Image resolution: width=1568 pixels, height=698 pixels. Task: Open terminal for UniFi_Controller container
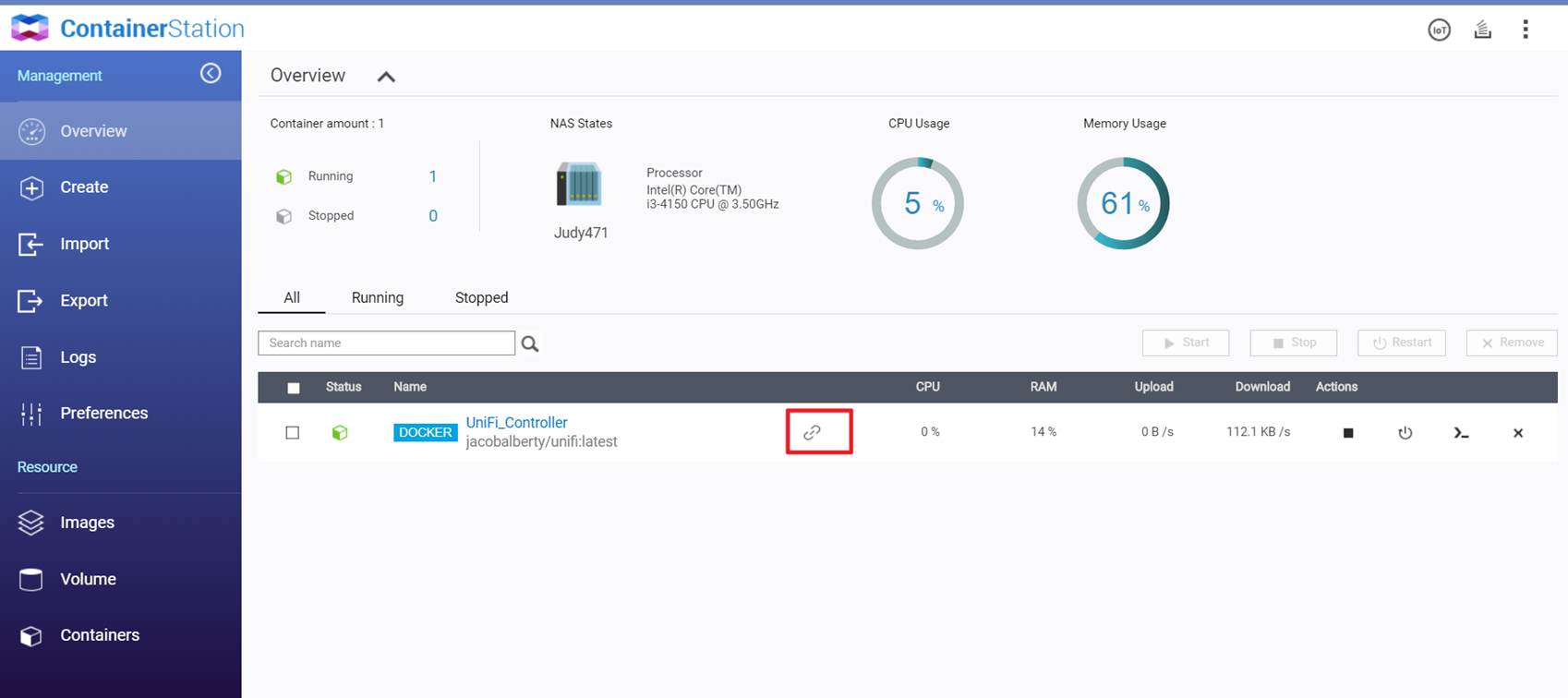(1461, 433)
